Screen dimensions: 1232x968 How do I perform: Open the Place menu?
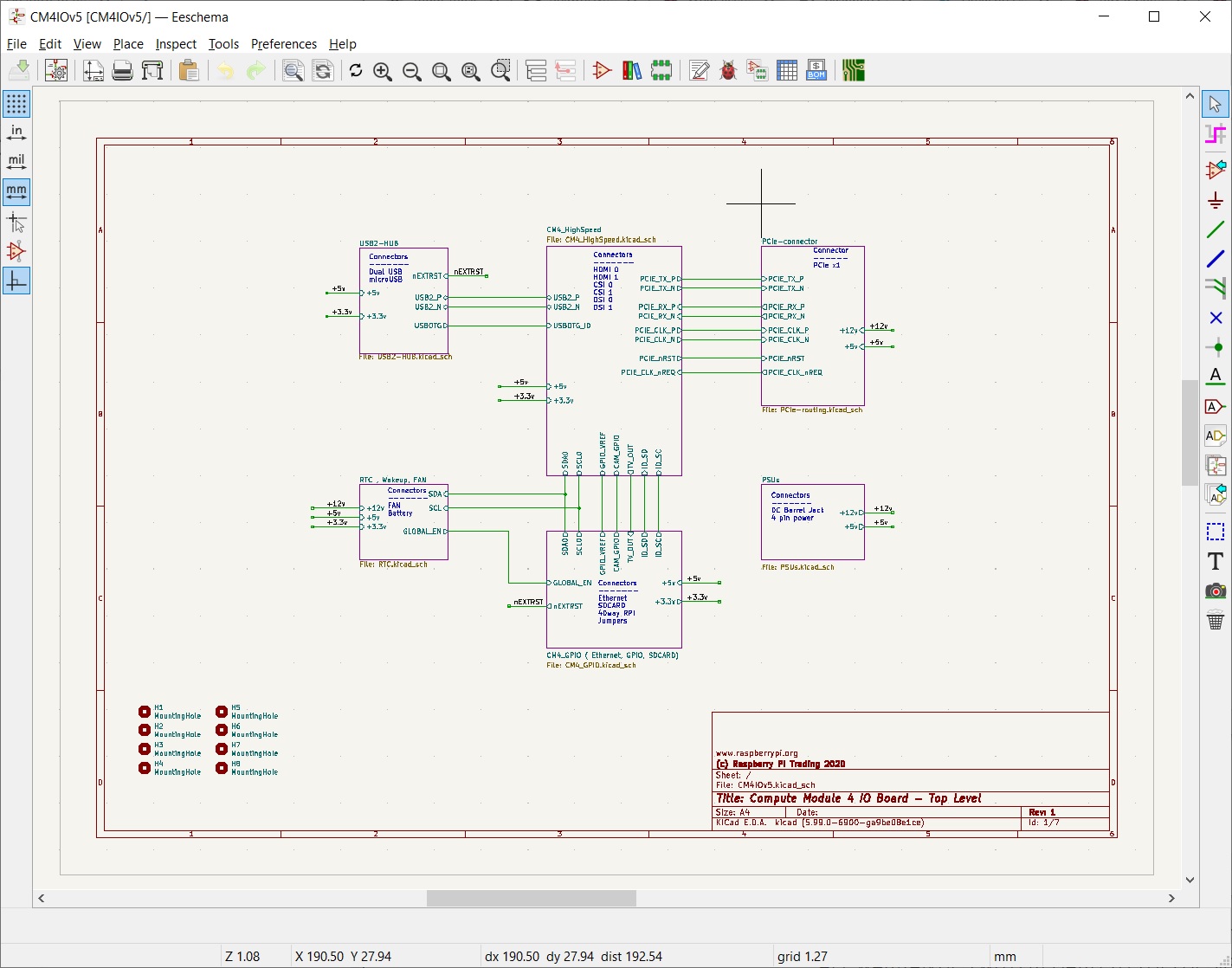coord(128,43)
